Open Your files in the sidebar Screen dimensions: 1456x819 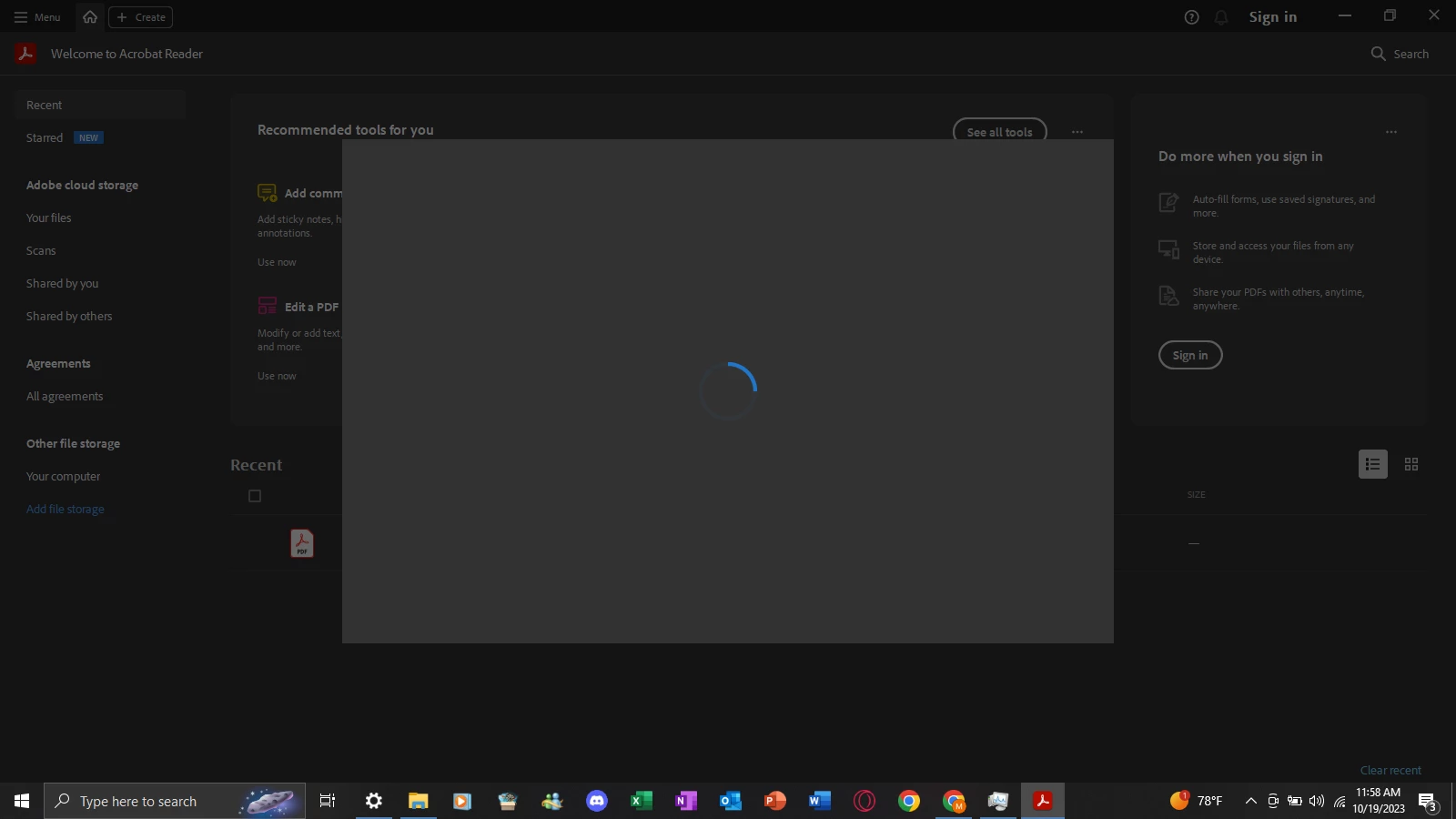(48, 218)
